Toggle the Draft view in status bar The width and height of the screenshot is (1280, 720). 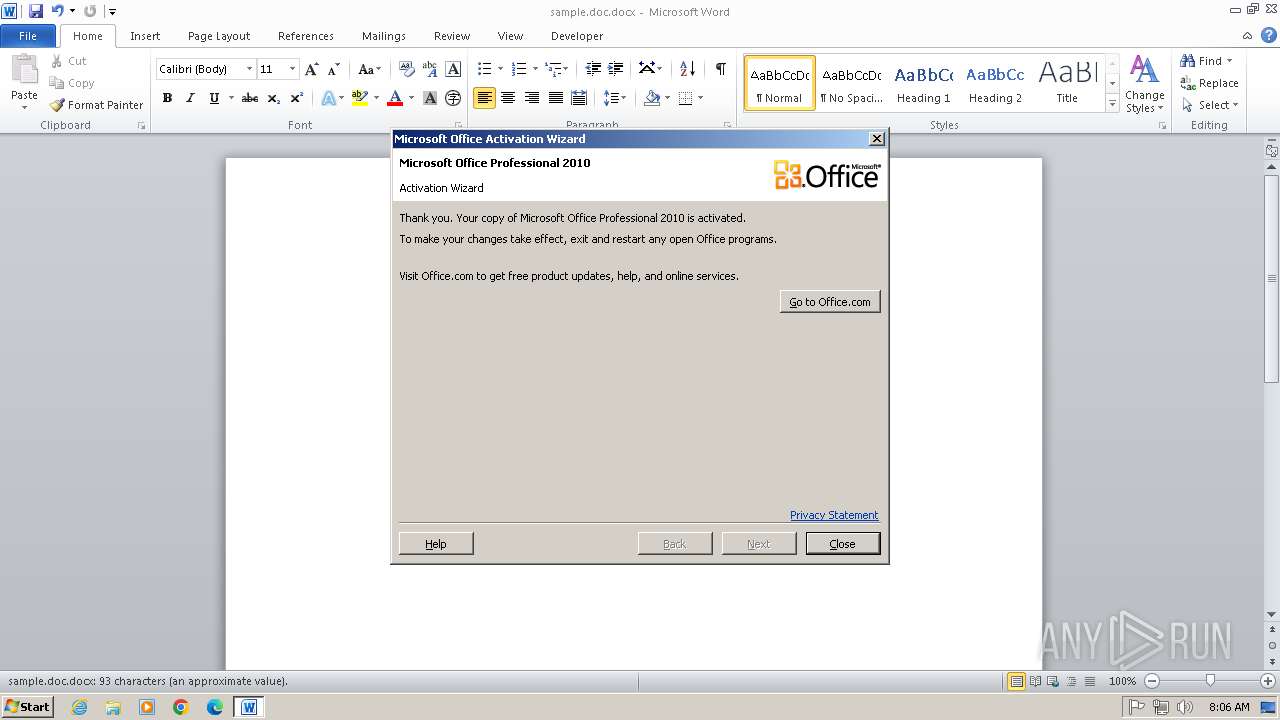point(1089,681)
